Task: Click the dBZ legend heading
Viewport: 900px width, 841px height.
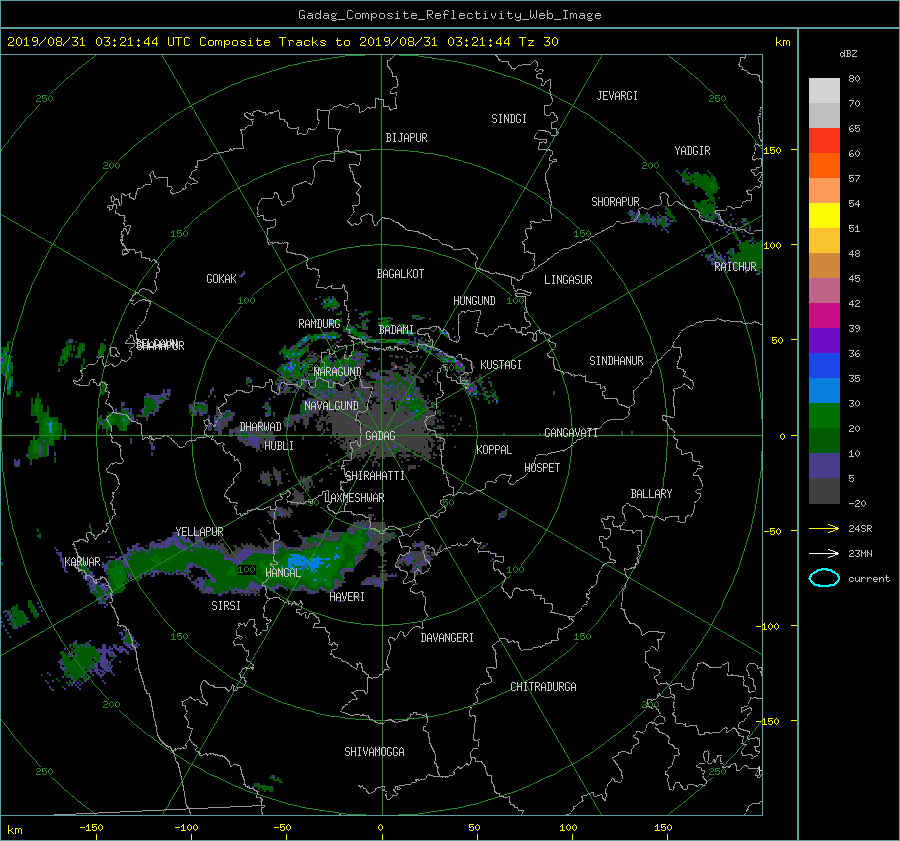Action: (x=848, y=54)
